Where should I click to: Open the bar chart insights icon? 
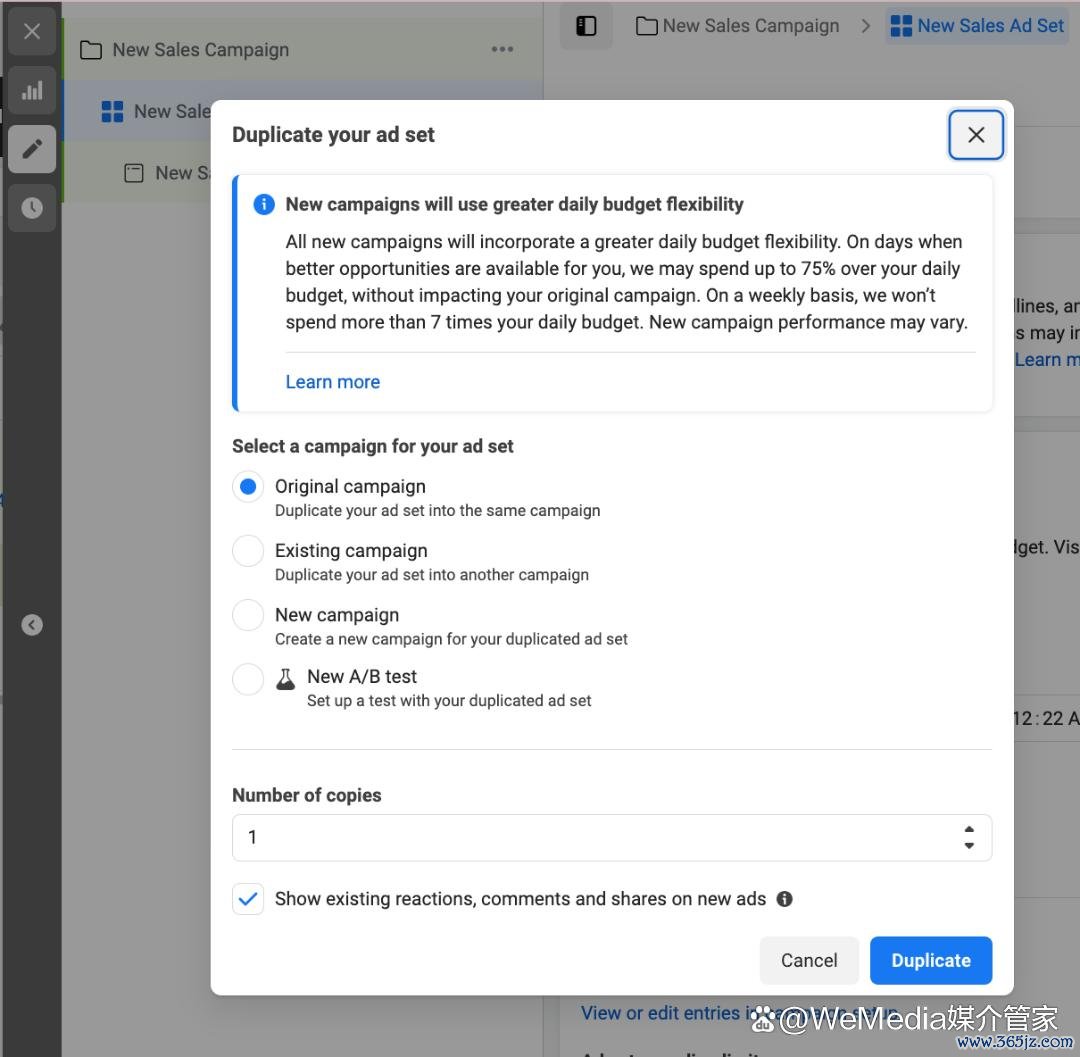pos(32,90)
